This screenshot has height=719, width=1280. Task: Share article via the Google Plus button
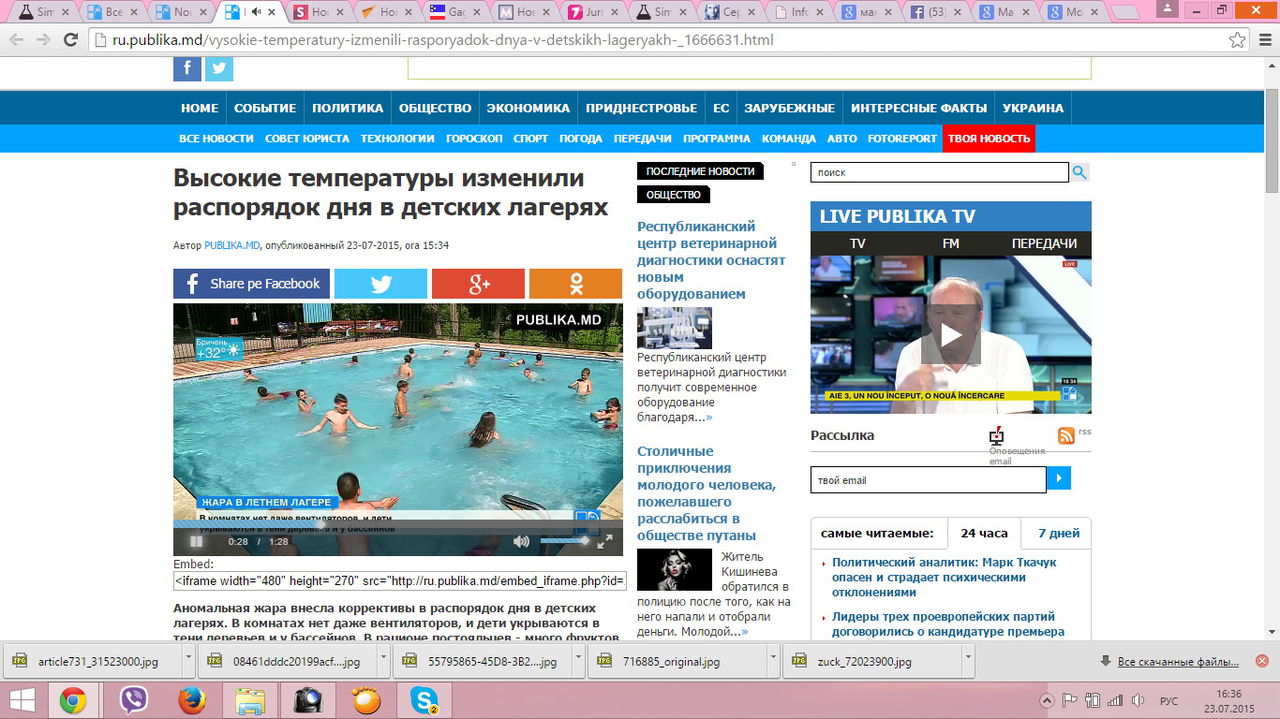[478, 283]
